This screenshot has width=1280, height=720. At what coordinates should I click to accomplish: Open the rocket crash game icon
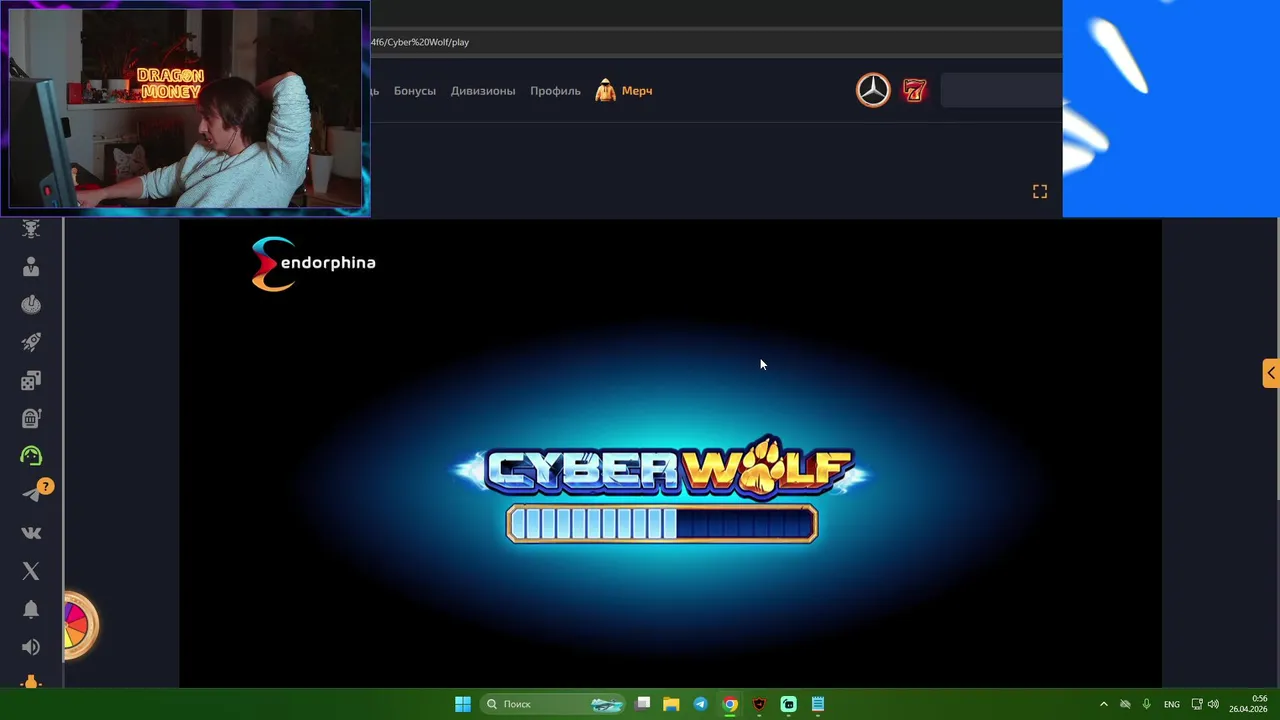tap(31, 343)
